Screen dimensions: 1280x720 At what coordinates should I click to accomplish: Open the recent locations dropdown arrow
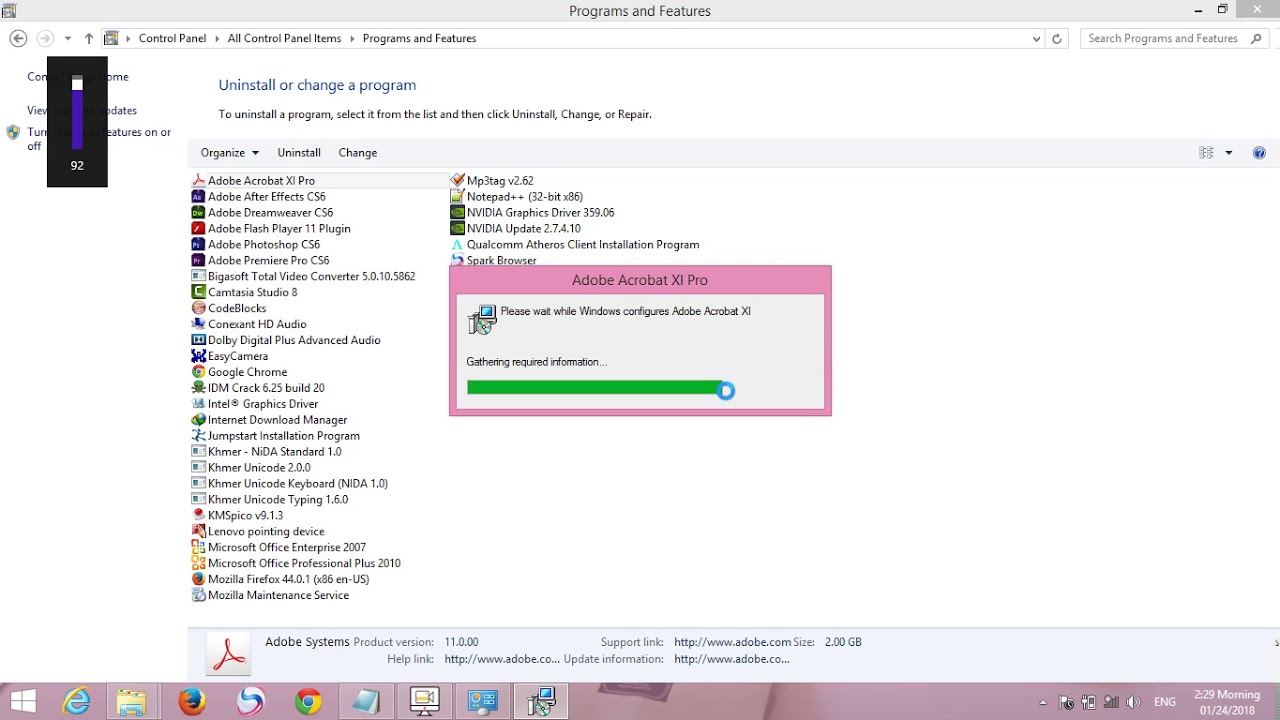[67, 38]
